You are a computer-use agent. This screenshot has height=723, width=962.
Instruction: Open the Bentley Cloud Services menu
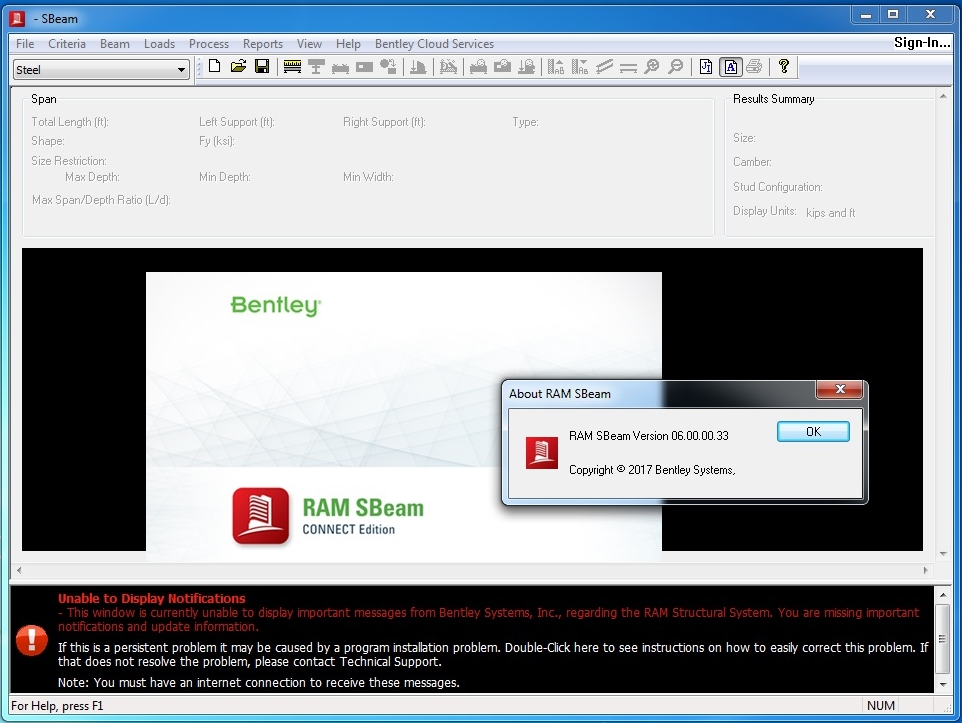(434, 44)
